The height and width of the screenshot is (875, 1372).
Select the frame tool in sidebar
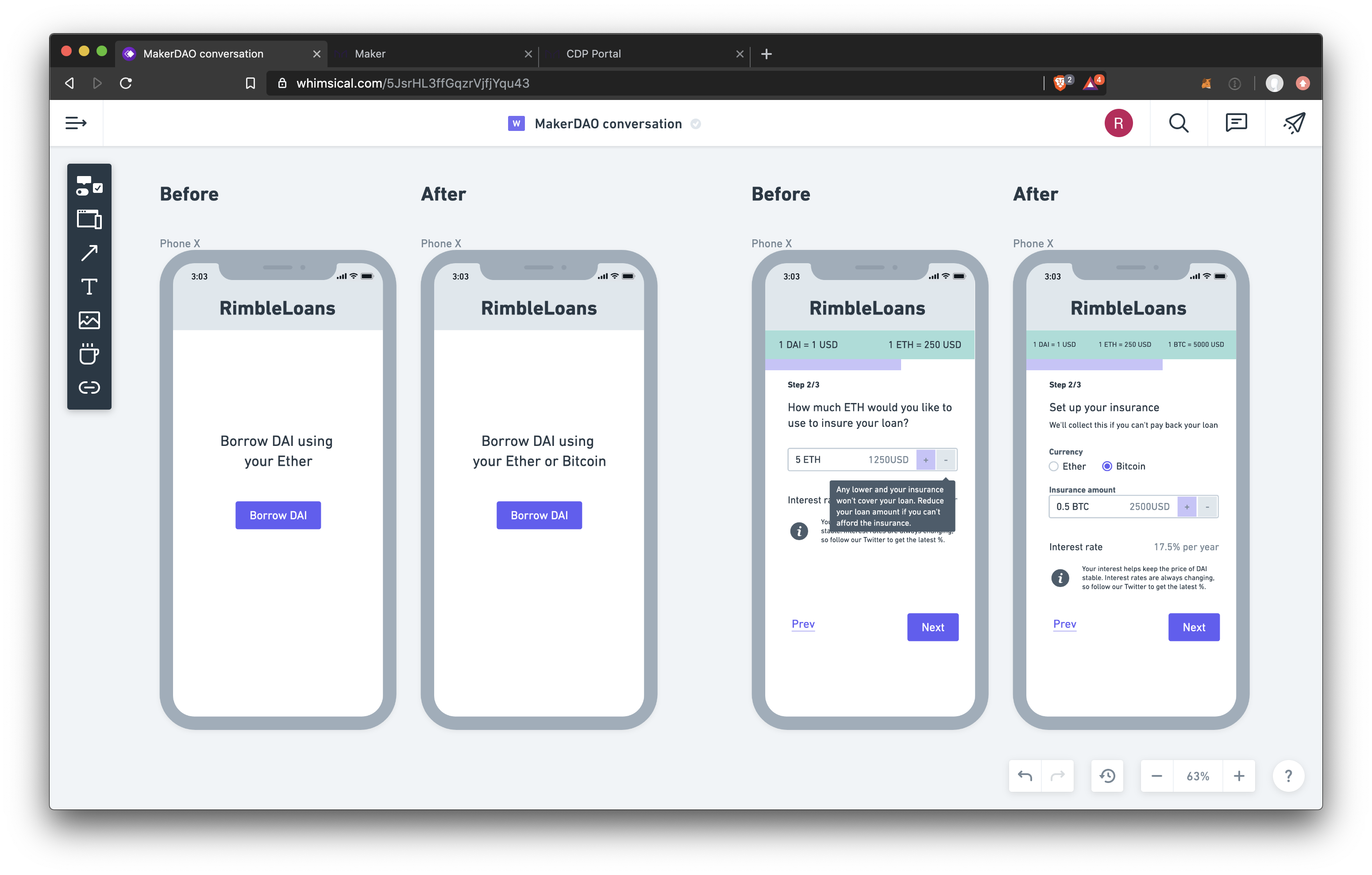coord(89,219)
